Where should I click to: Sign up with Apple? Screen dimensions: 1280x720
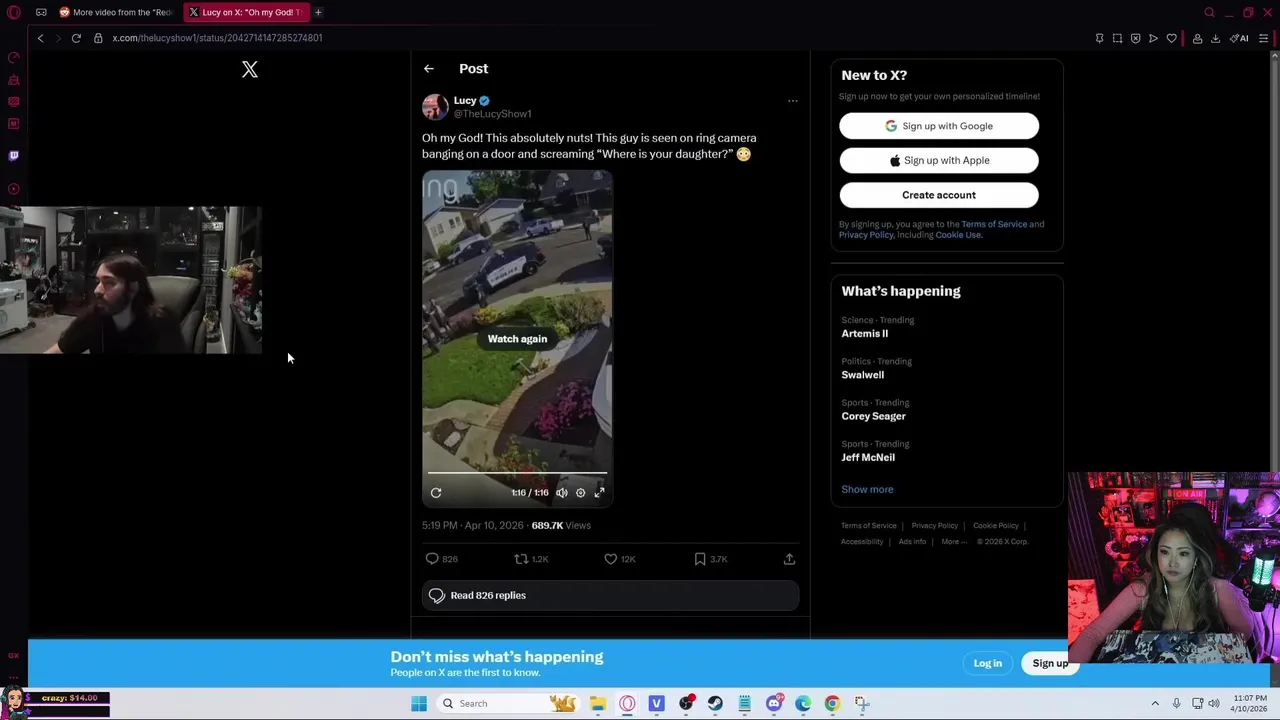[939, 160]
